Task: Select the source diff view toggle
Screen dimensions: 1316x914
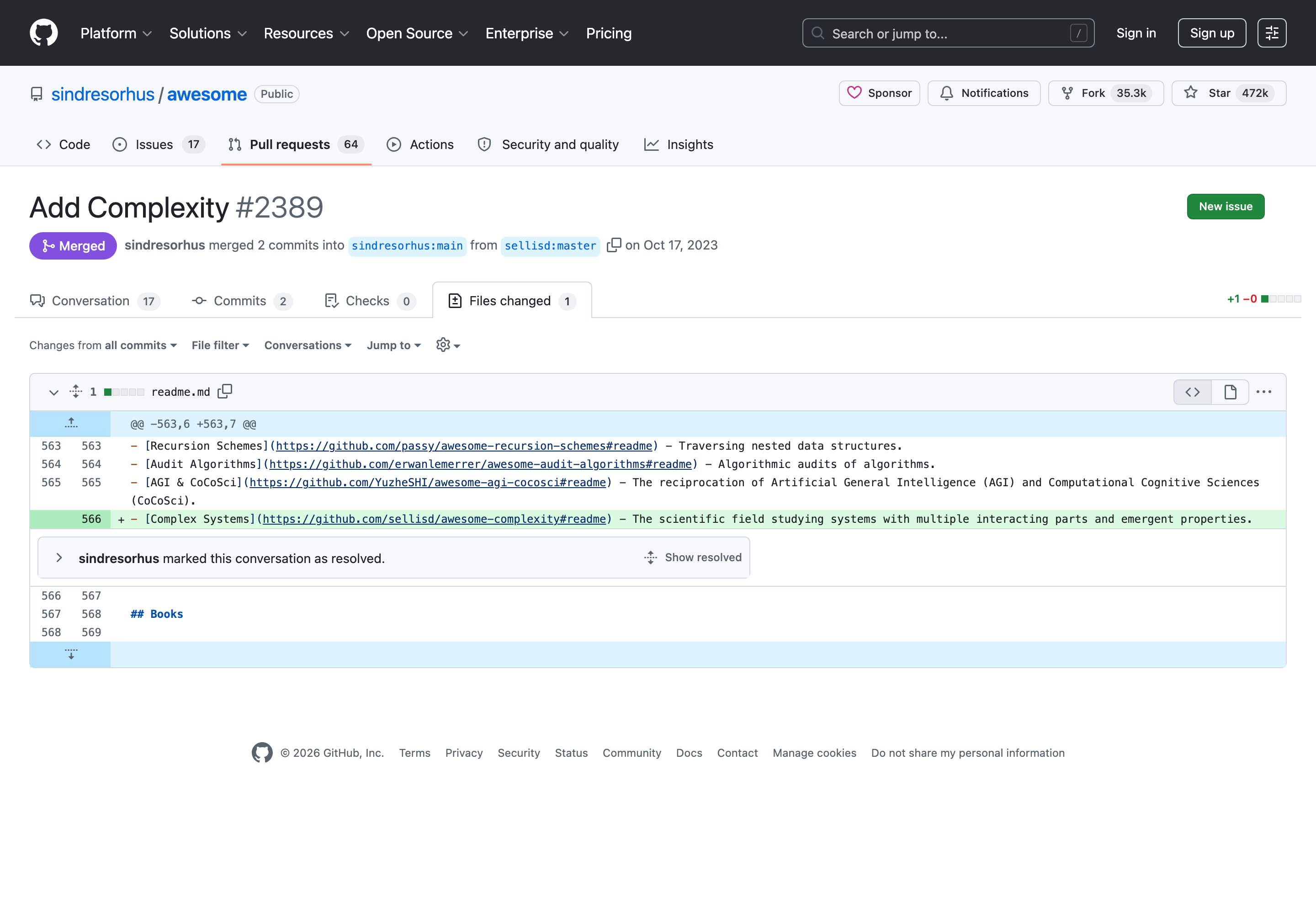Action: (1192, 392)
